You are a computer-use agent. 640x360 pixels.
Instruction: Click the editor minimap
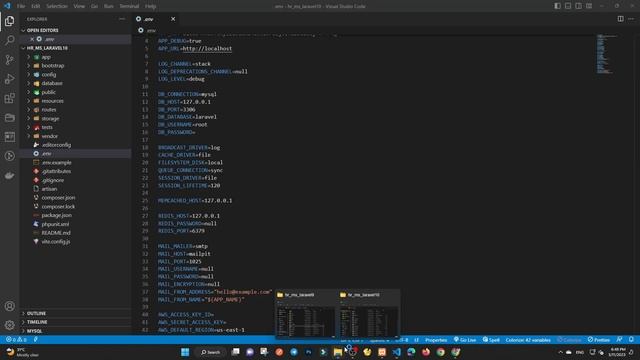point(607,54)
